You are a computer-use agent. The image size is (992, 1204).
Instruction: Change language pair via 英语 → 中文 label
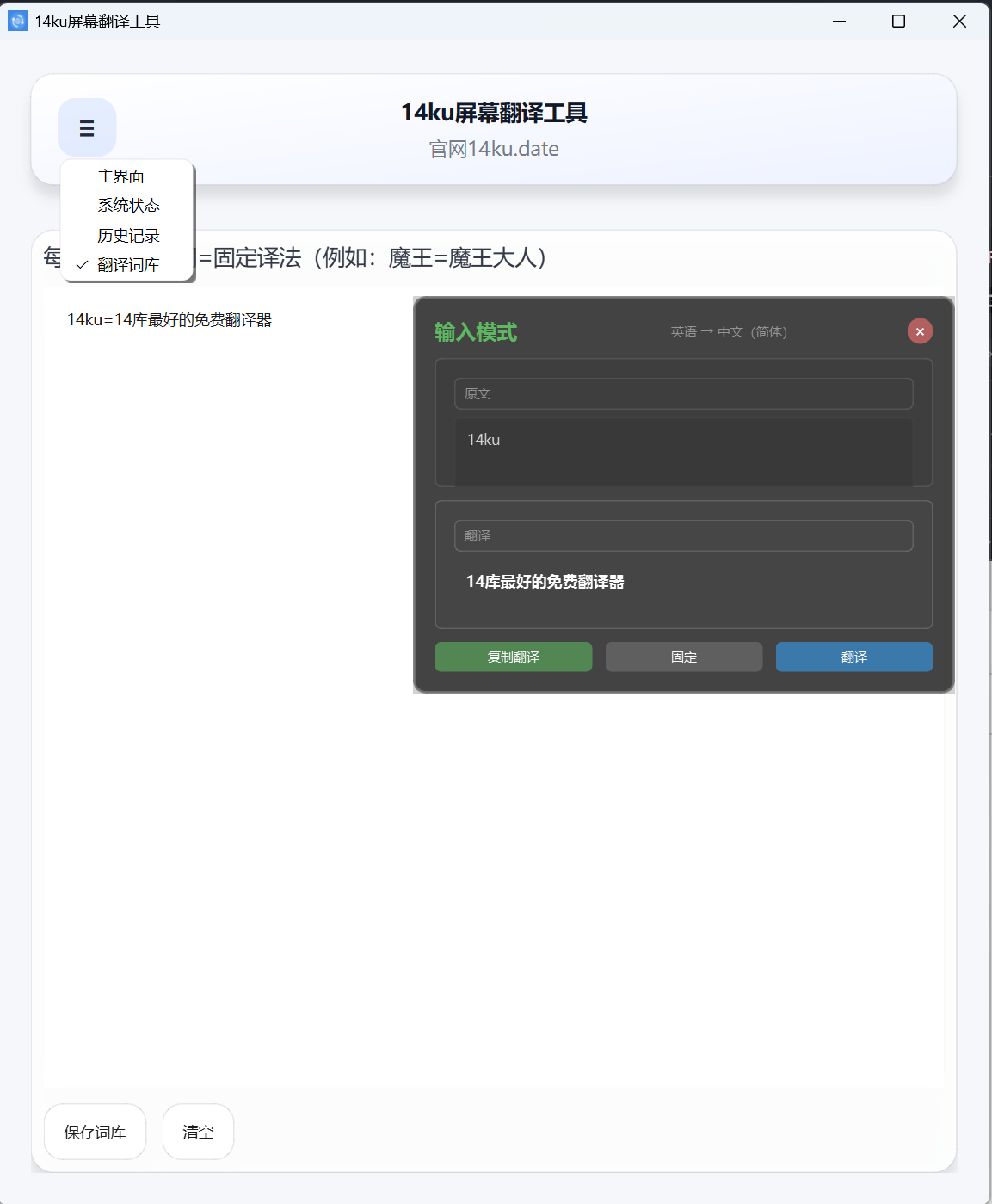tap(729, 331)
